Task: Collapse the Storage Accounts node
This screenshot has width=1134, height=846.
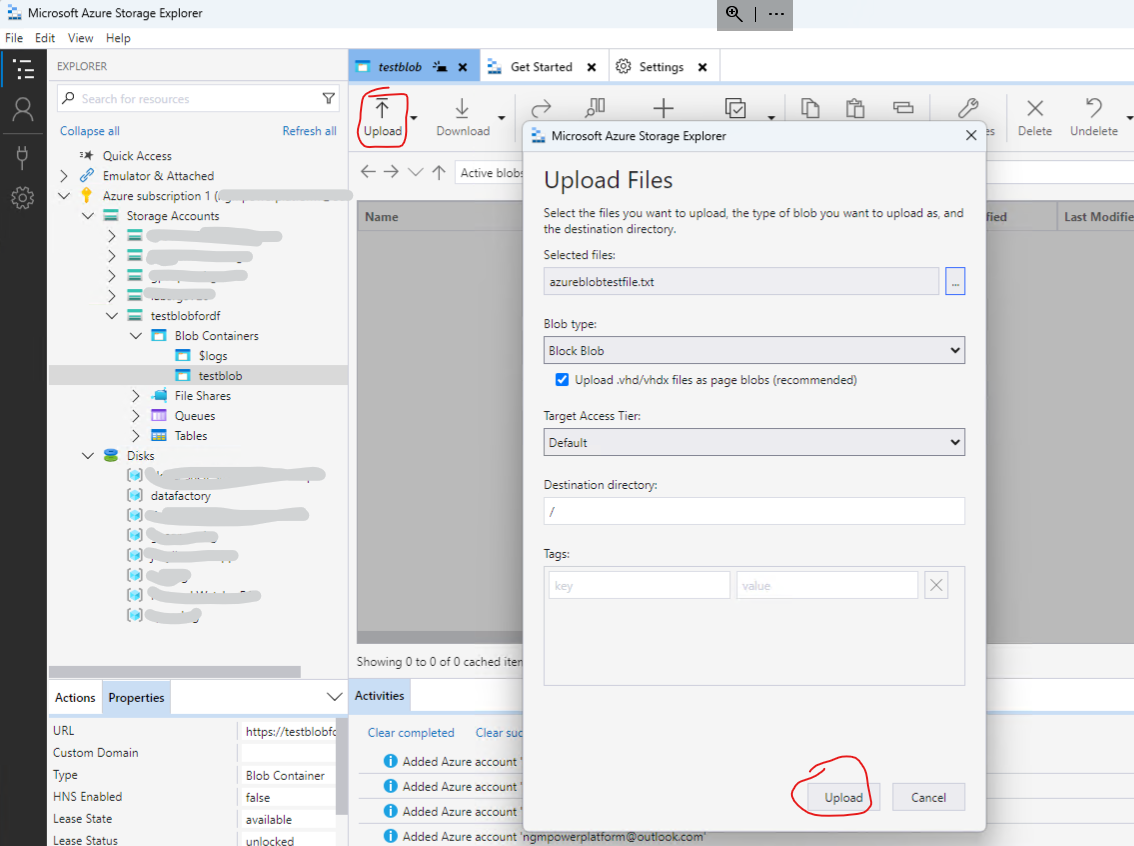Action: click(x=88, y=216)
